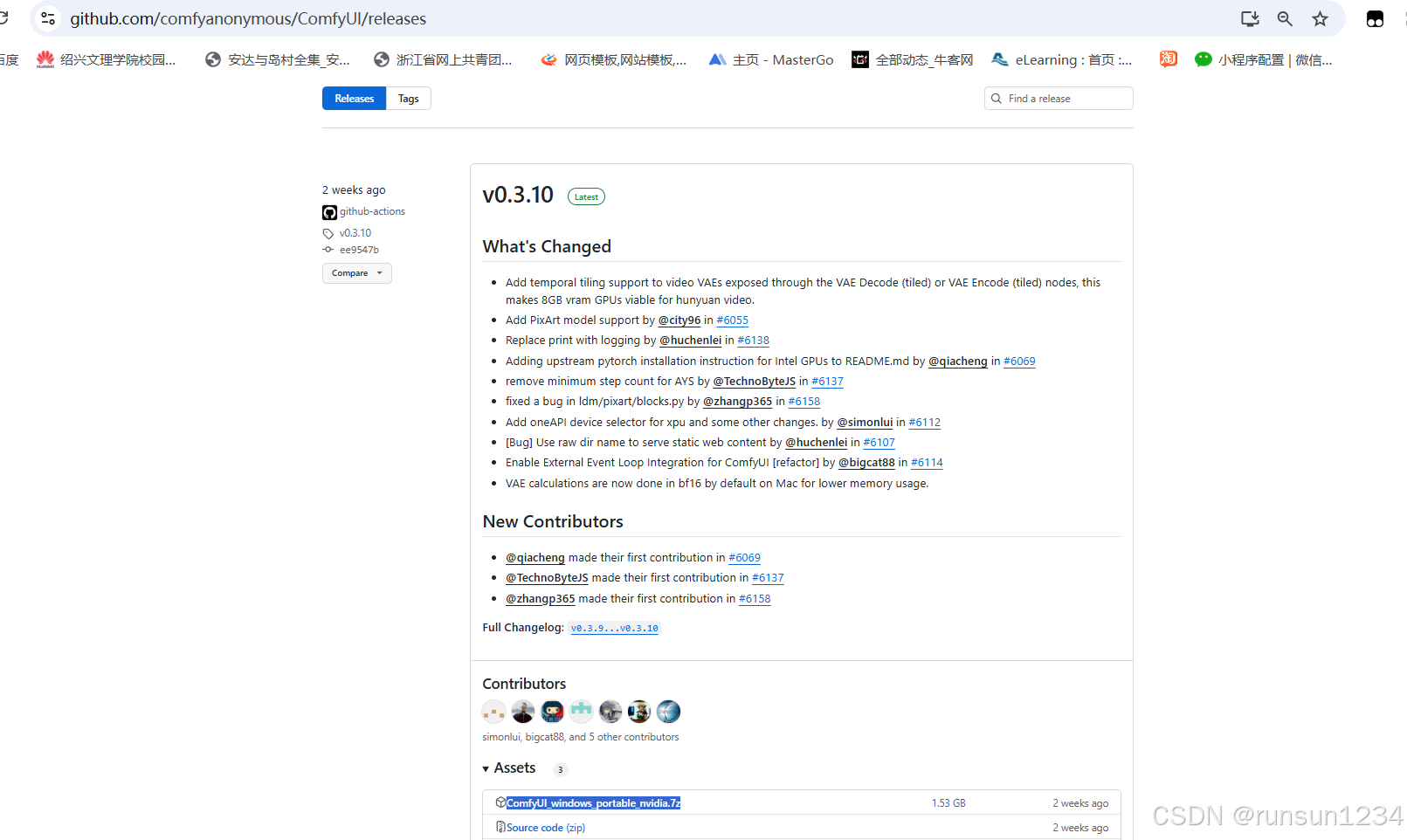This screenshot has height=840, width=1407.
Task: Focus the Find a release search box
Action: (x=1059, y=99)
